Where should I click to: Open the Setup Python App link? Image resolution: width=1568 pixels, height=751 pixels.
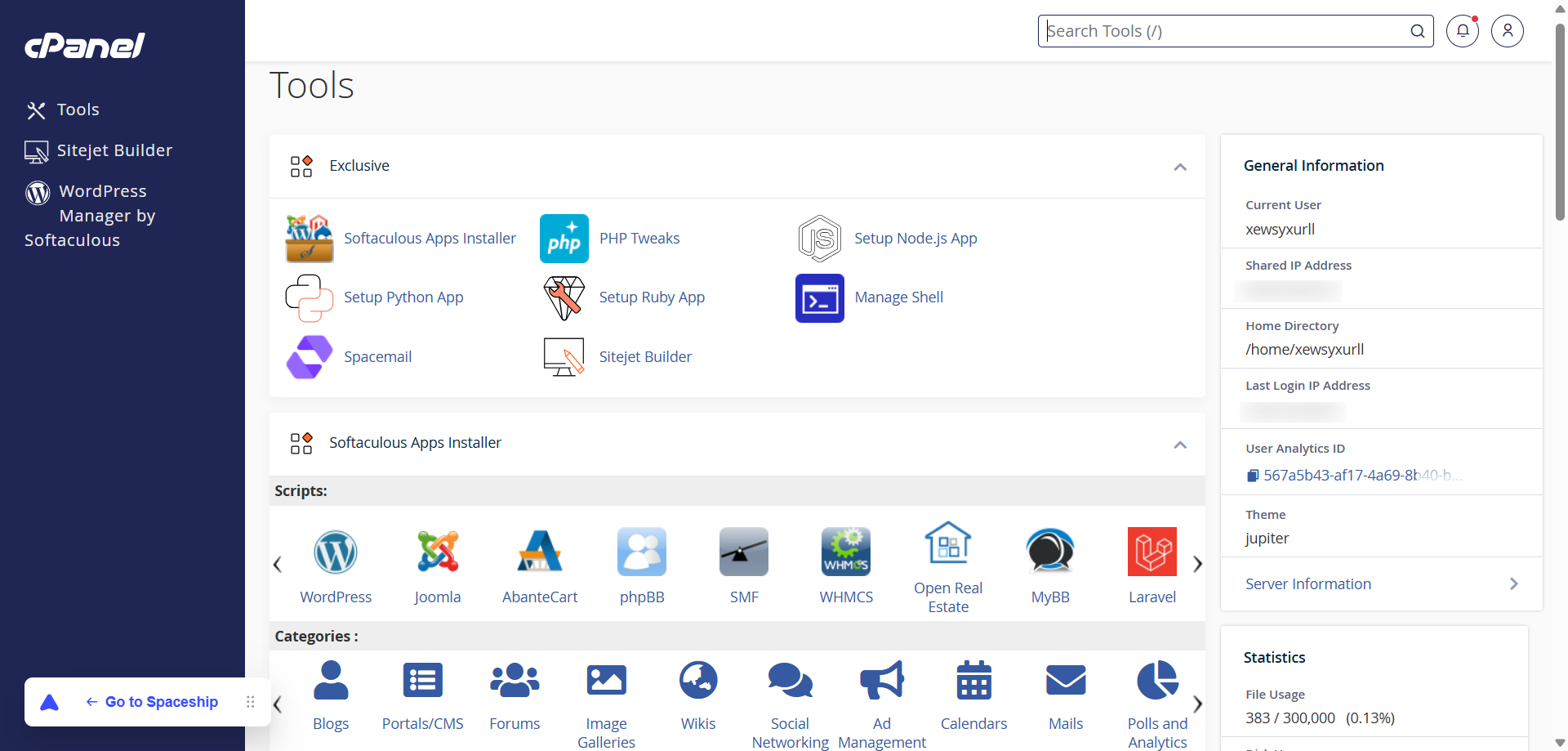click(403, 297)
